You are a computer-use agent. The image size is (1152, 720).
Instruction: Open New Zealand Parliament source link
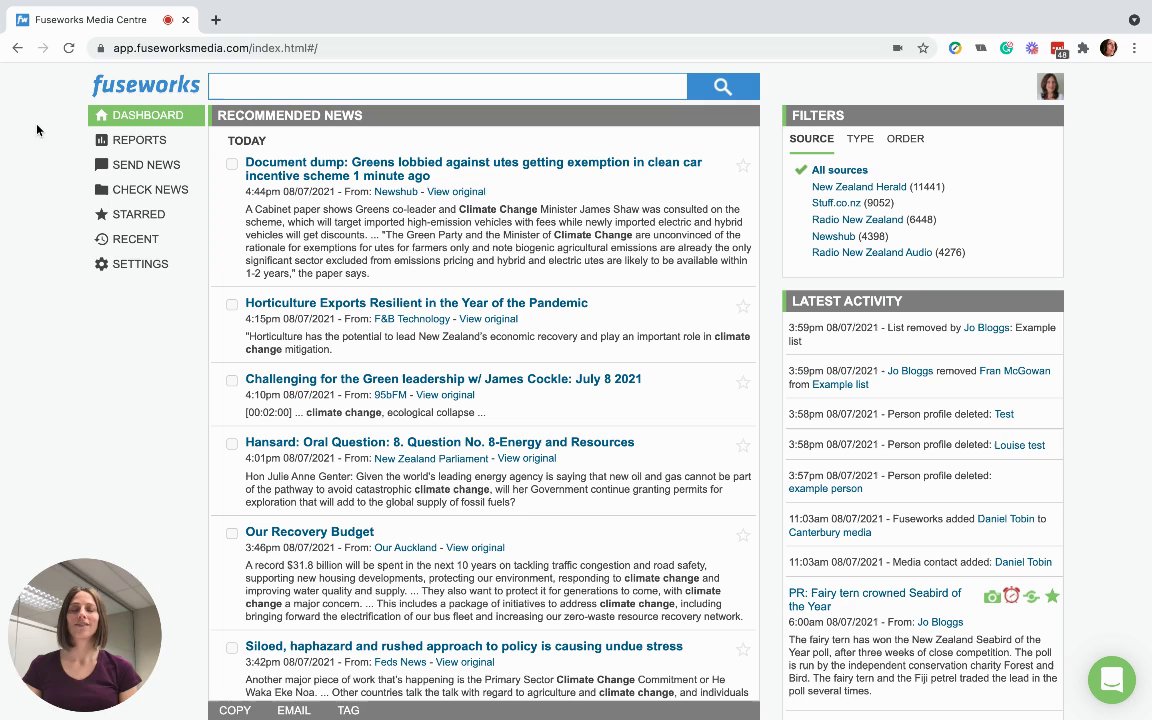tap(431, 458)
